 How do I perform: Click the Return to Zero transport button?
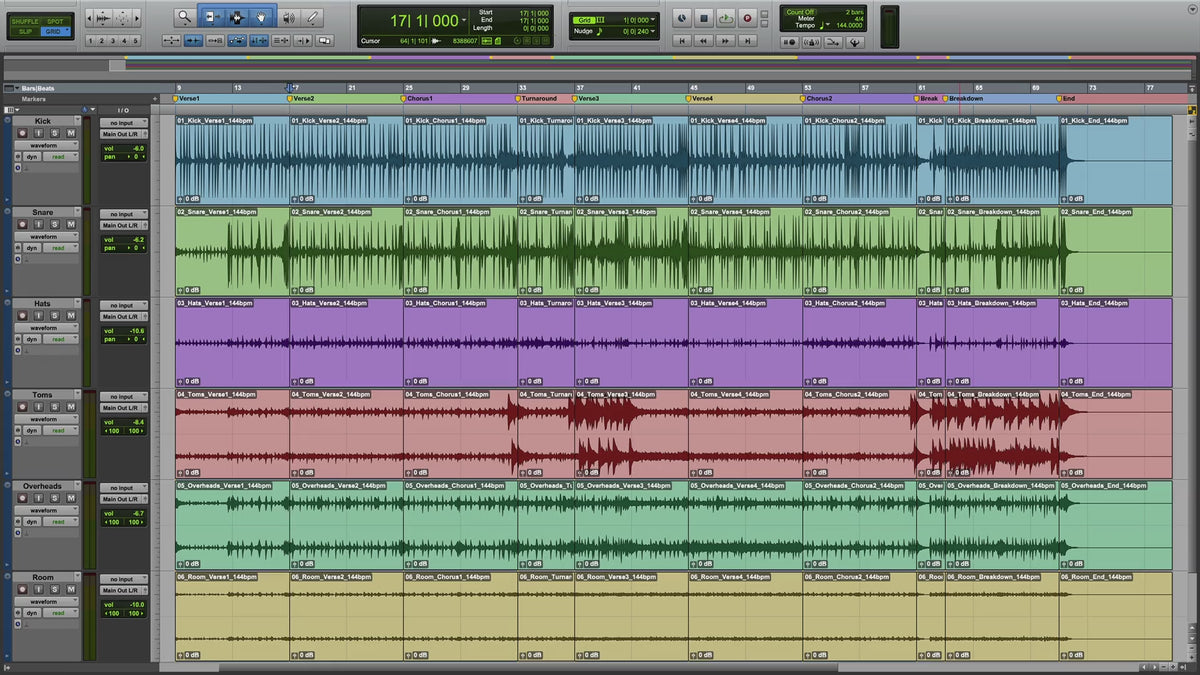(682, 41)
